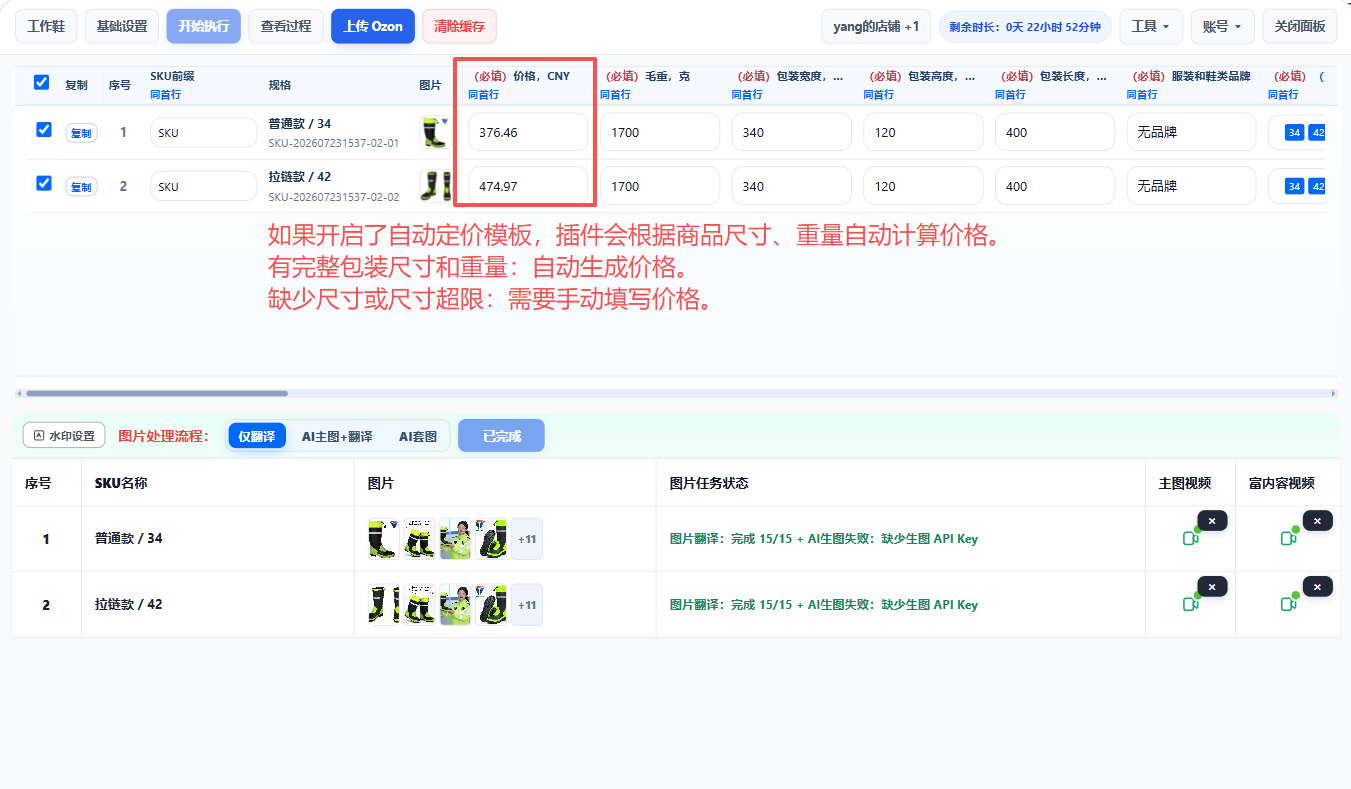Click the 清除缓存 clear cache button
Image resolution: width=1351 pixels, height=789 pixels.
coord(460,26)
